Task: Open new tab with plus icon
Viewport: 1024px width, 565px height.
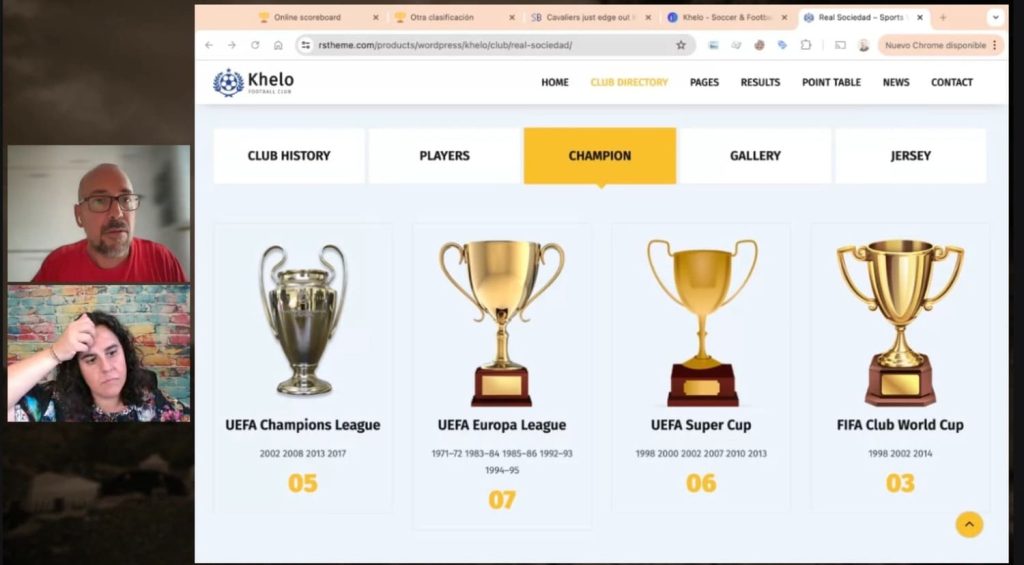Action: tap(943, 18)
